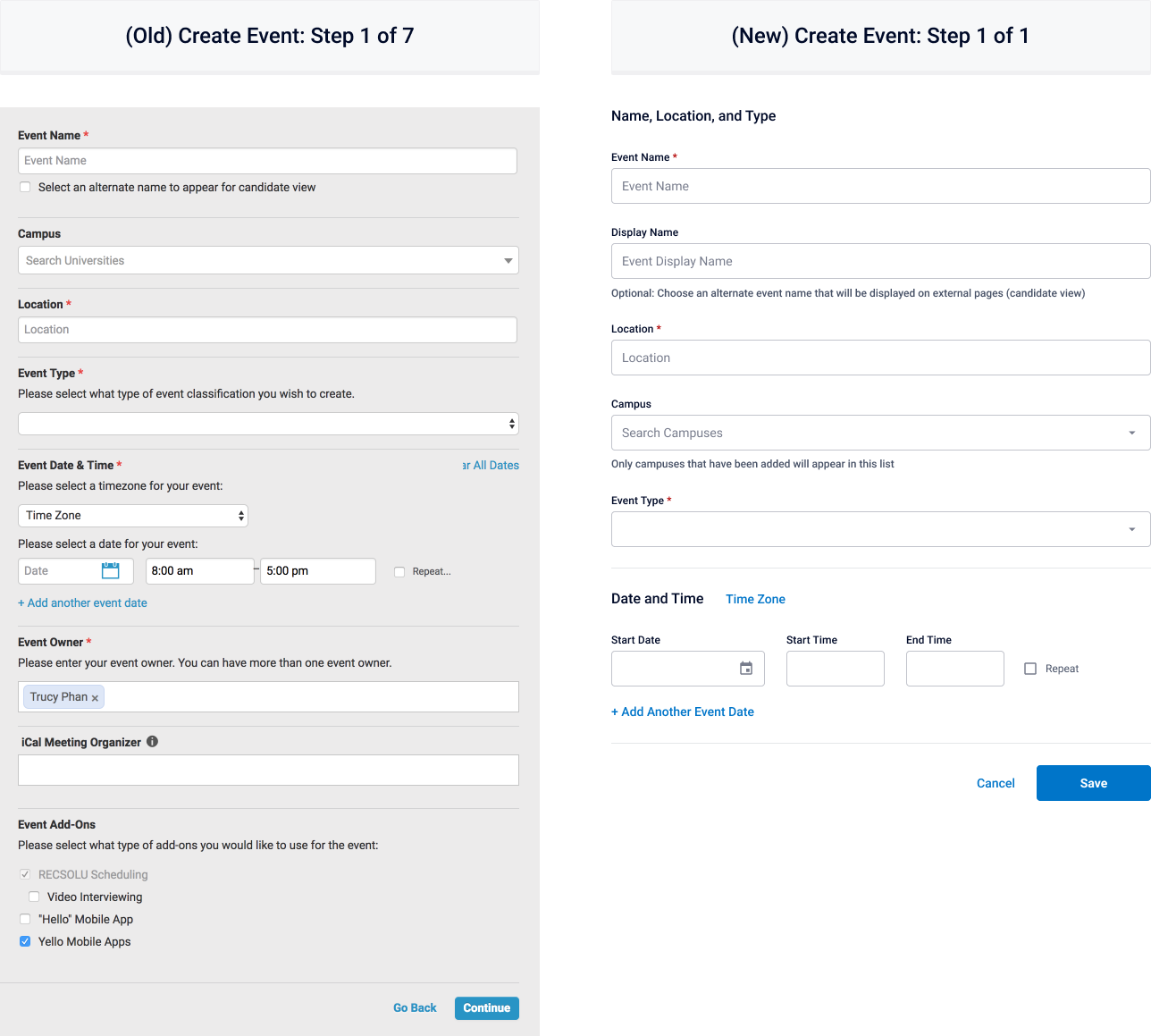Click the Event Owner tag input field
This screenshot has width=1151, height=1036.
(268, 697)
